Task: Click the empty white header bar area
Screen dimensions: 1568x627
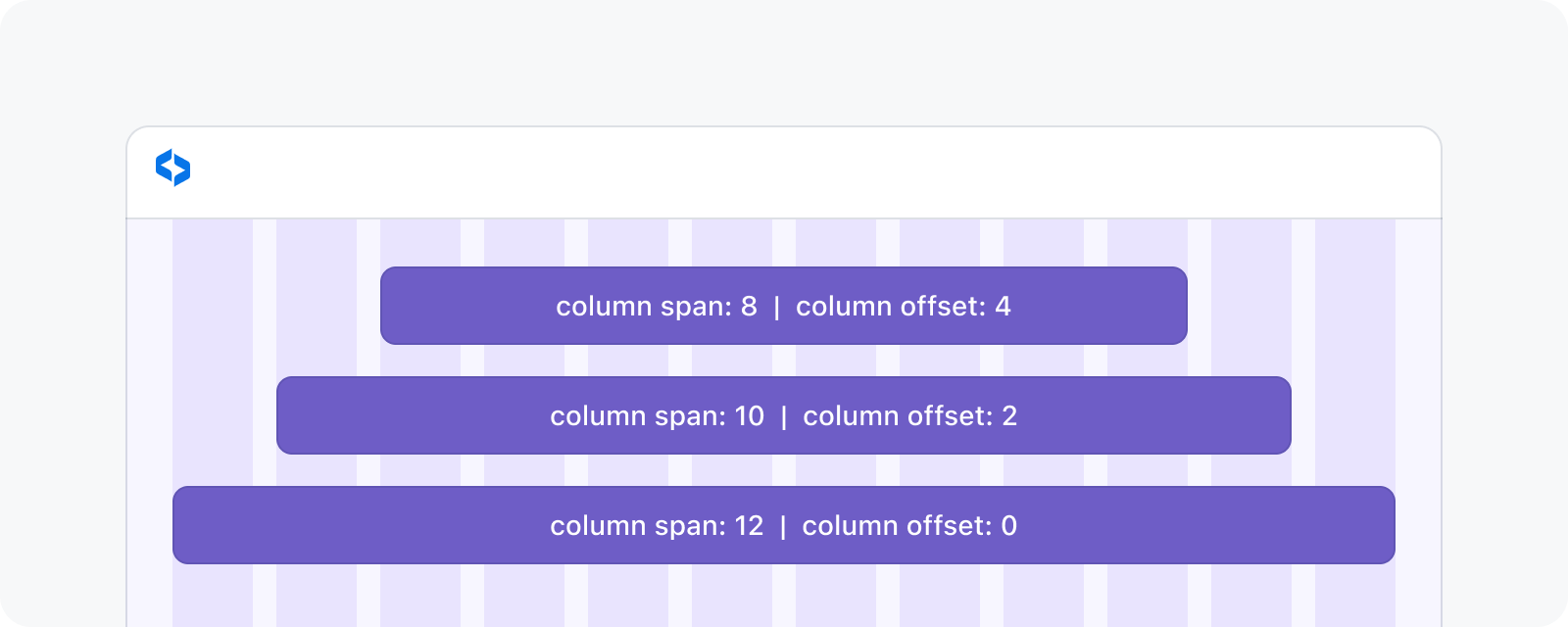Action: [x=784, y=172]
